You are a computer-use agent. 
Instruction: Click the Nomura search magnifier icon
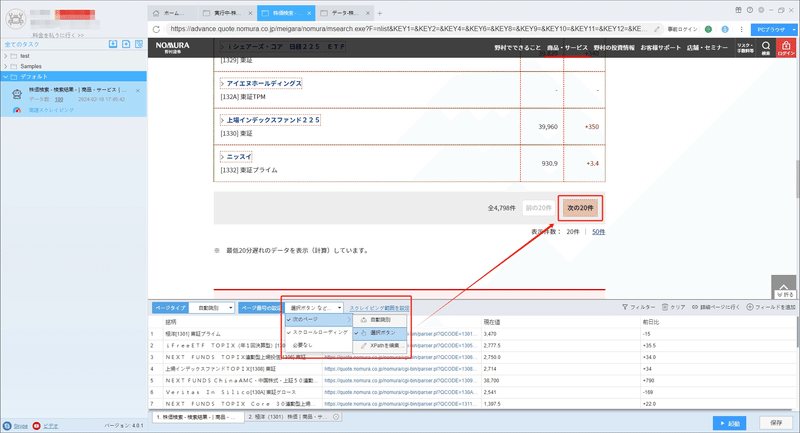click(x=766, y=47)
